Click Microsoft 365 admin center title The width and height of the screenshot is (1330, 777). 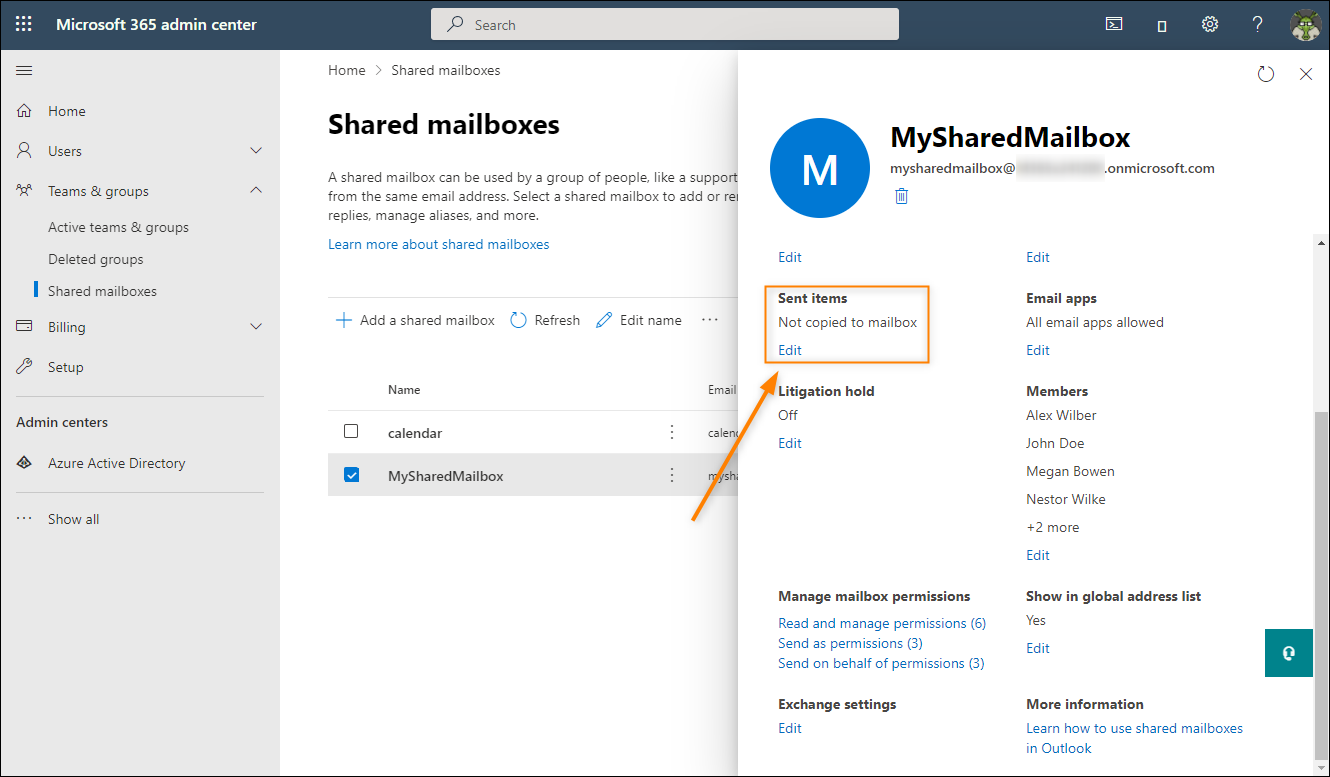(156, 24)
